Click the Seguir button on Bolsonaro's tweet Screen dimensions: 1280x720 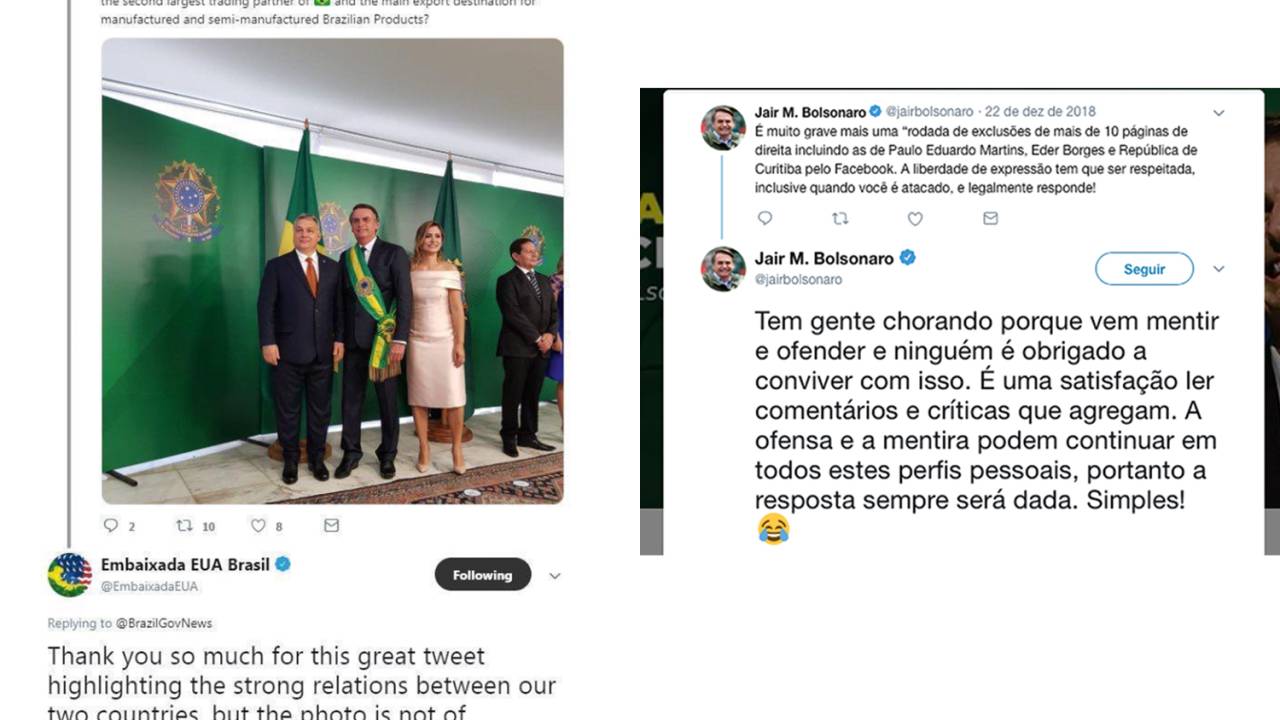[x=1144, y=269]
